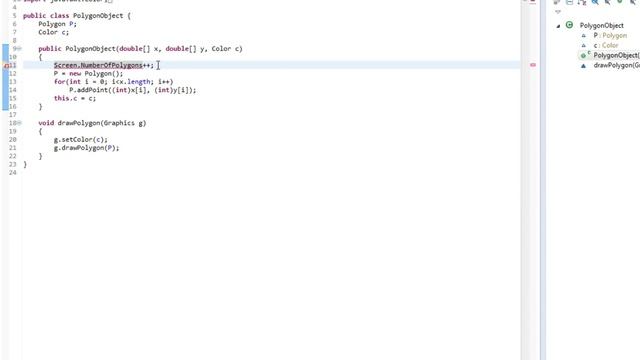Click the red error annotation in overview ruler
Image resolution: width=640 pixels, height=360 pixels.
tap(533, 65)
